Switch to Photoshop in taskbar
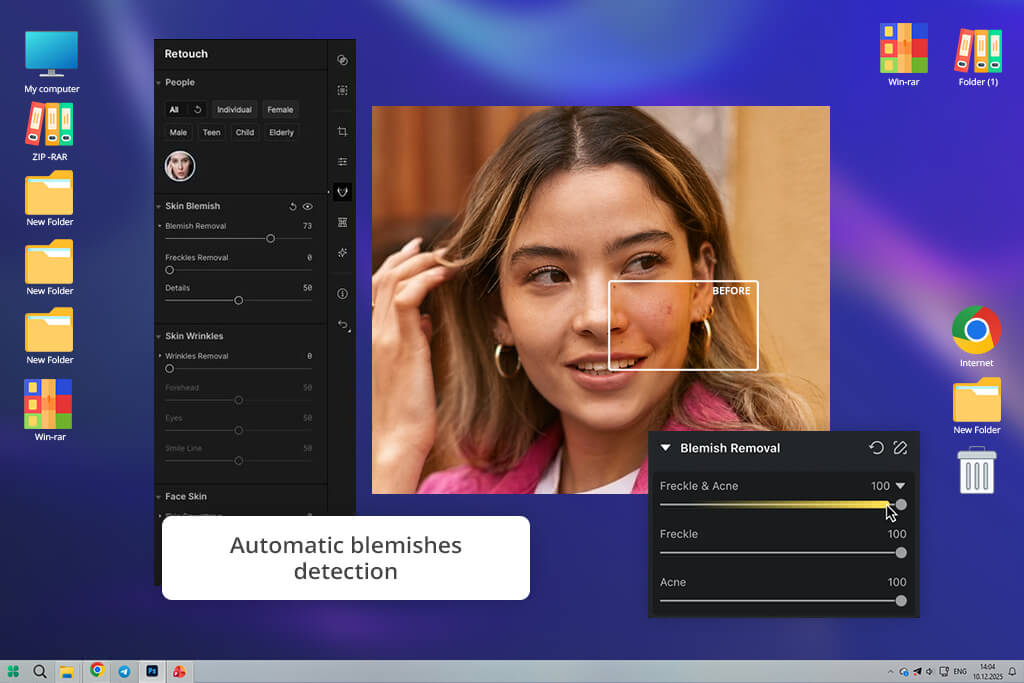The image size is (1024, 683). click(x=152, y=671)
